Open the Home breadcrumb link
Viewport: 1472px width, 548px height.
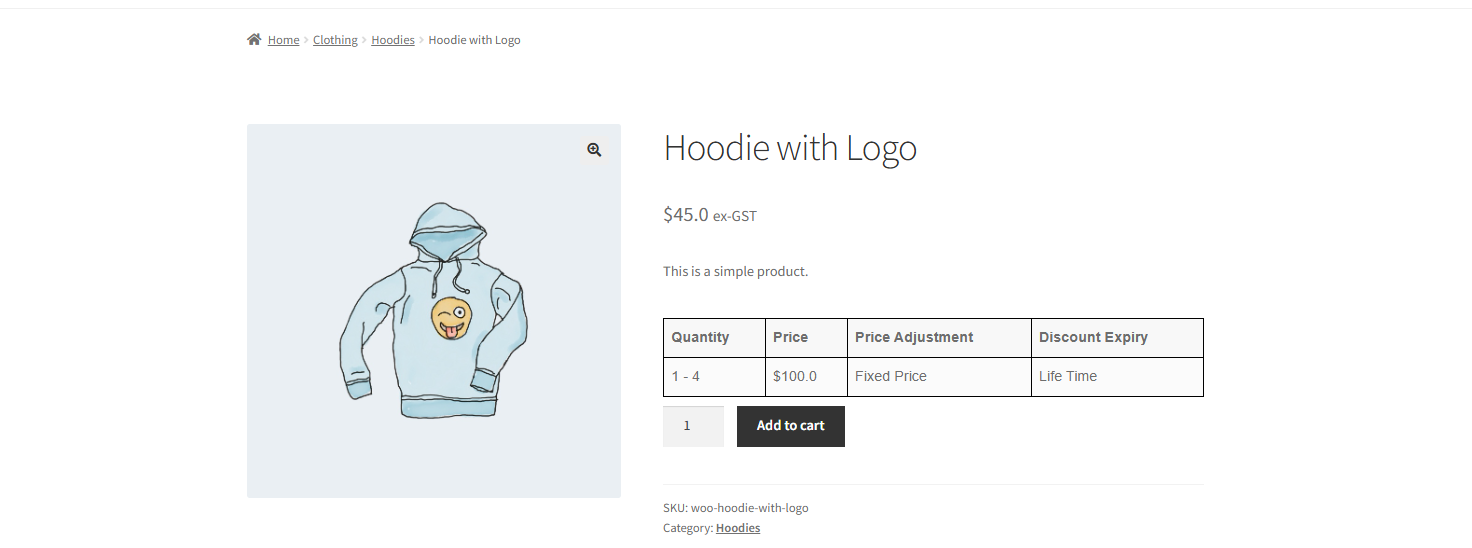click(x=283, y=40)
